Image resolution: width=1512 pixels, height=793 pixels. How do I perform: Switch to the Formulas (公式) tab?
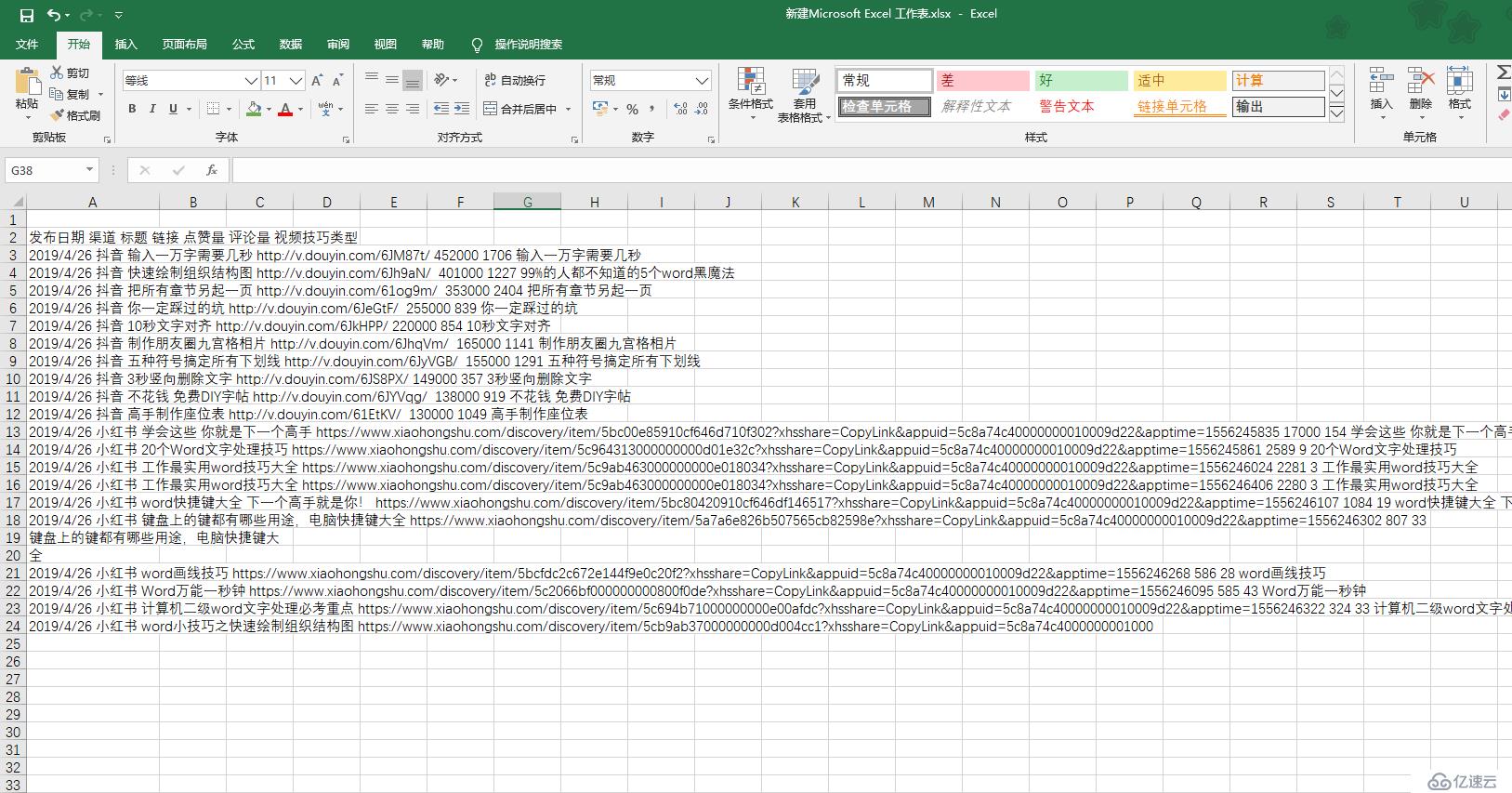[243, 44]
